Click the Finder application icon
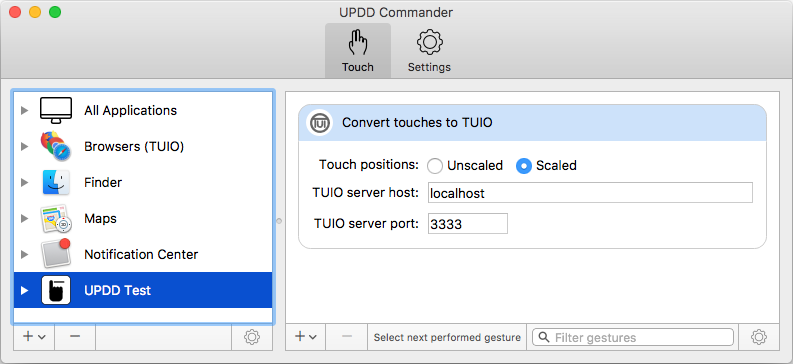Screen dimensions: 793x364 coord(56,183)
